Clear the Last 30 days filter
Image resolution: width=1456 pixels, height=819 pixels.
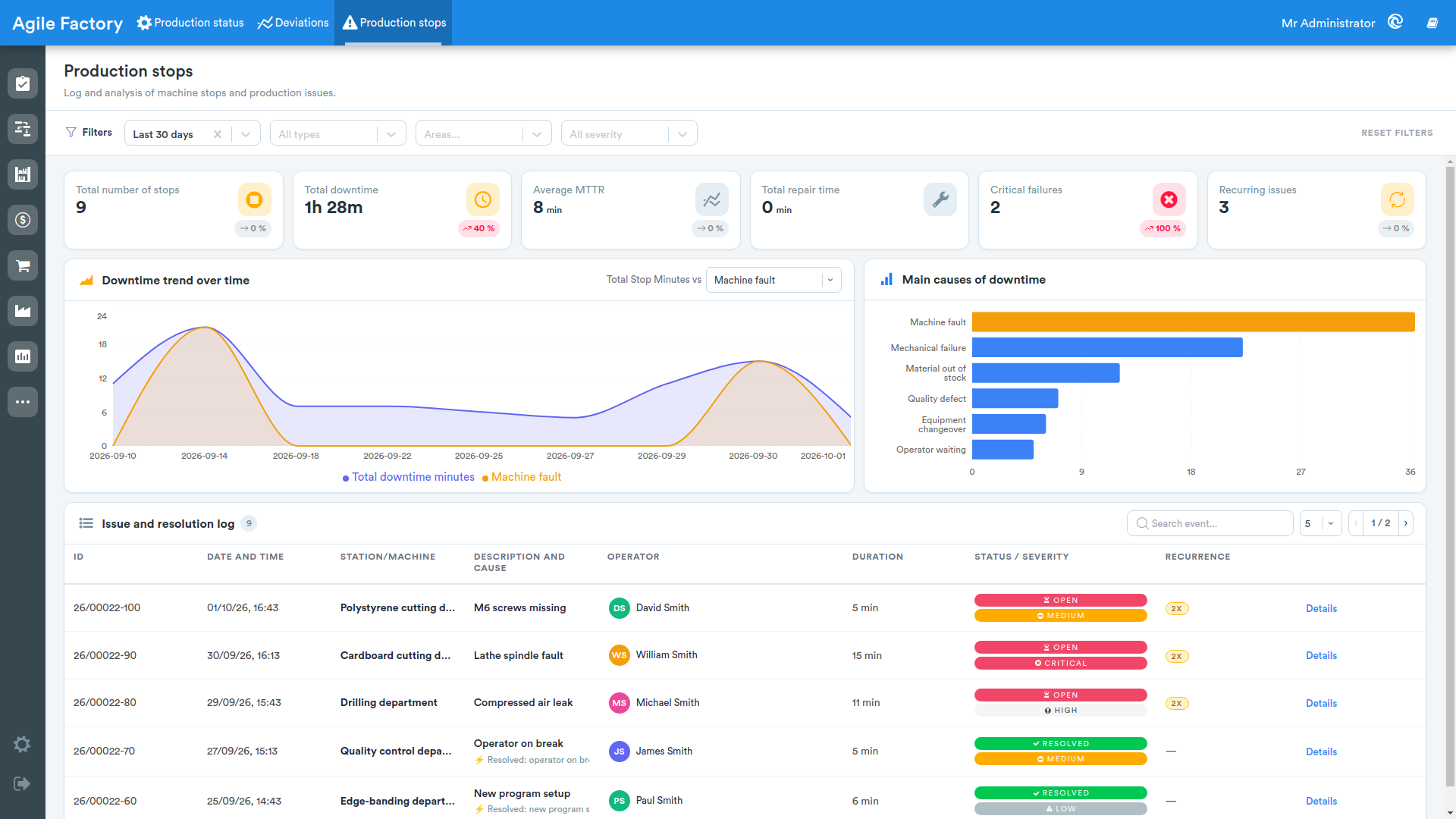[218, 134]
